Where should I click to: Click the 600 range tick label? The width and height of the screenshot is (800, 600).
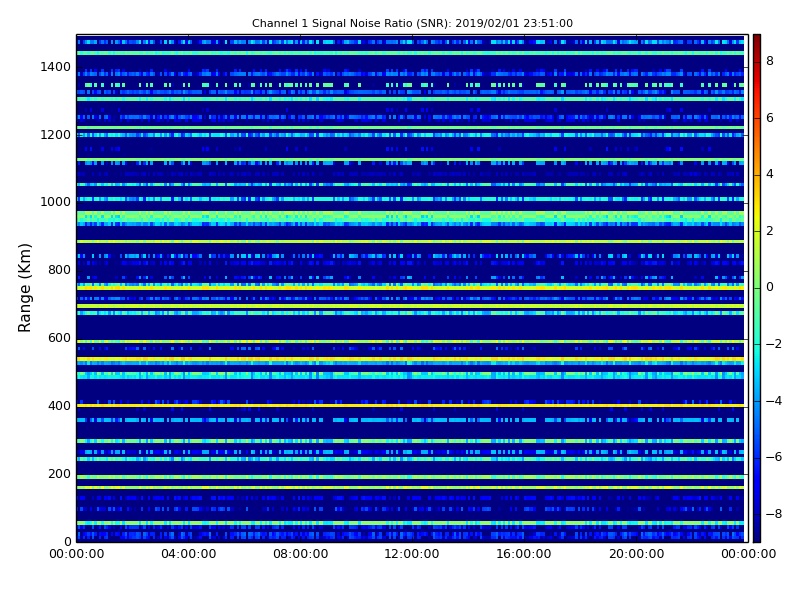point(59,338)
